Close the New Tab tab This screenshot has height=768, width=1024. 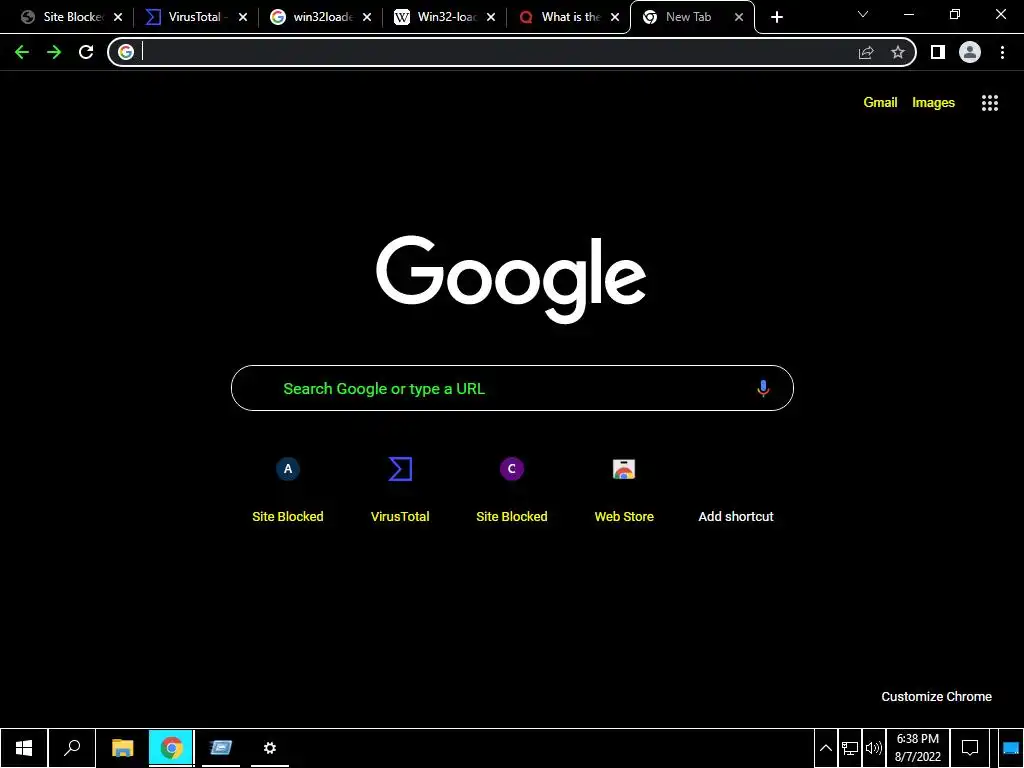tap(739, 18)
